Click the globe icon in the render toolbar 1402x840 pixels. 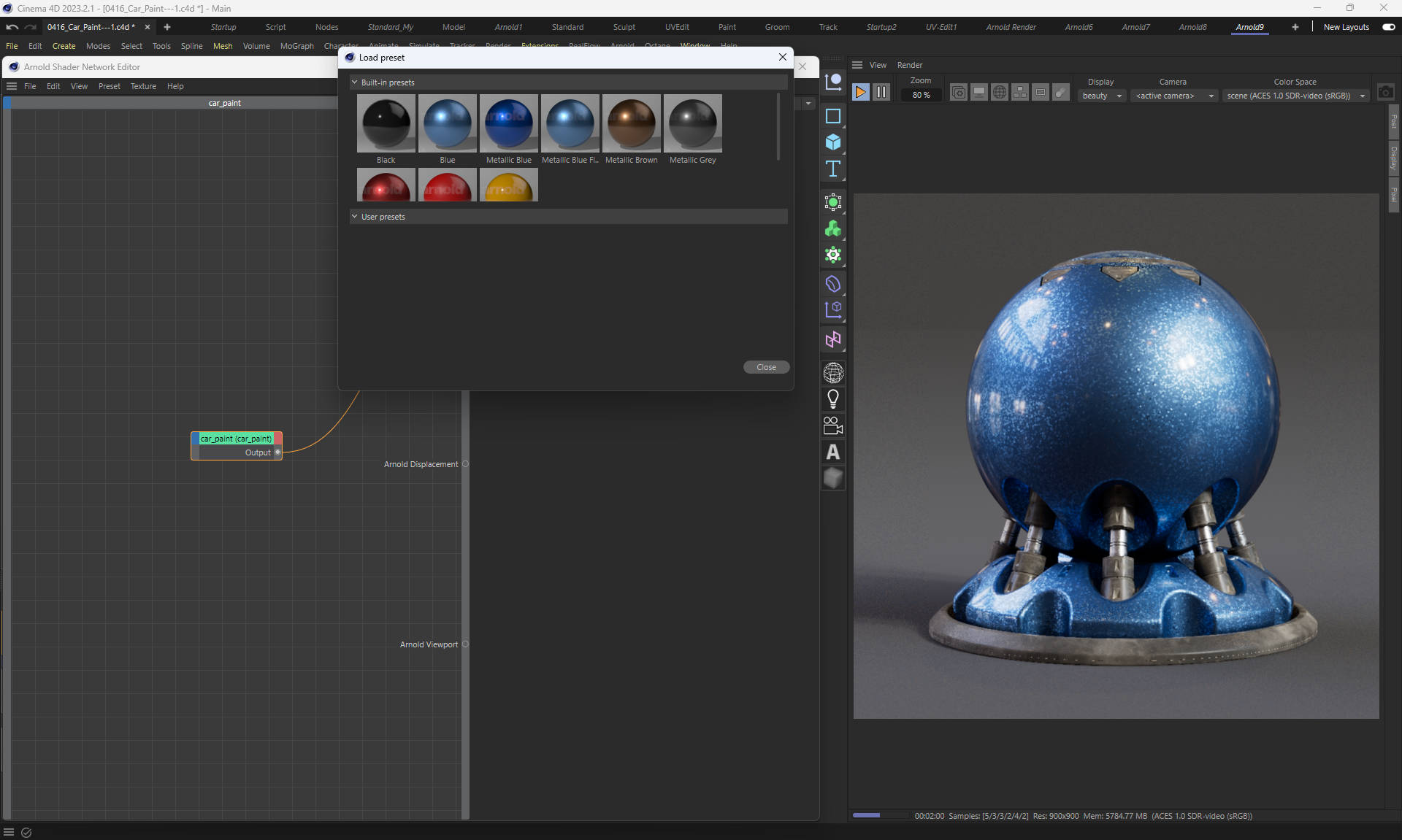pos(1000,92)
